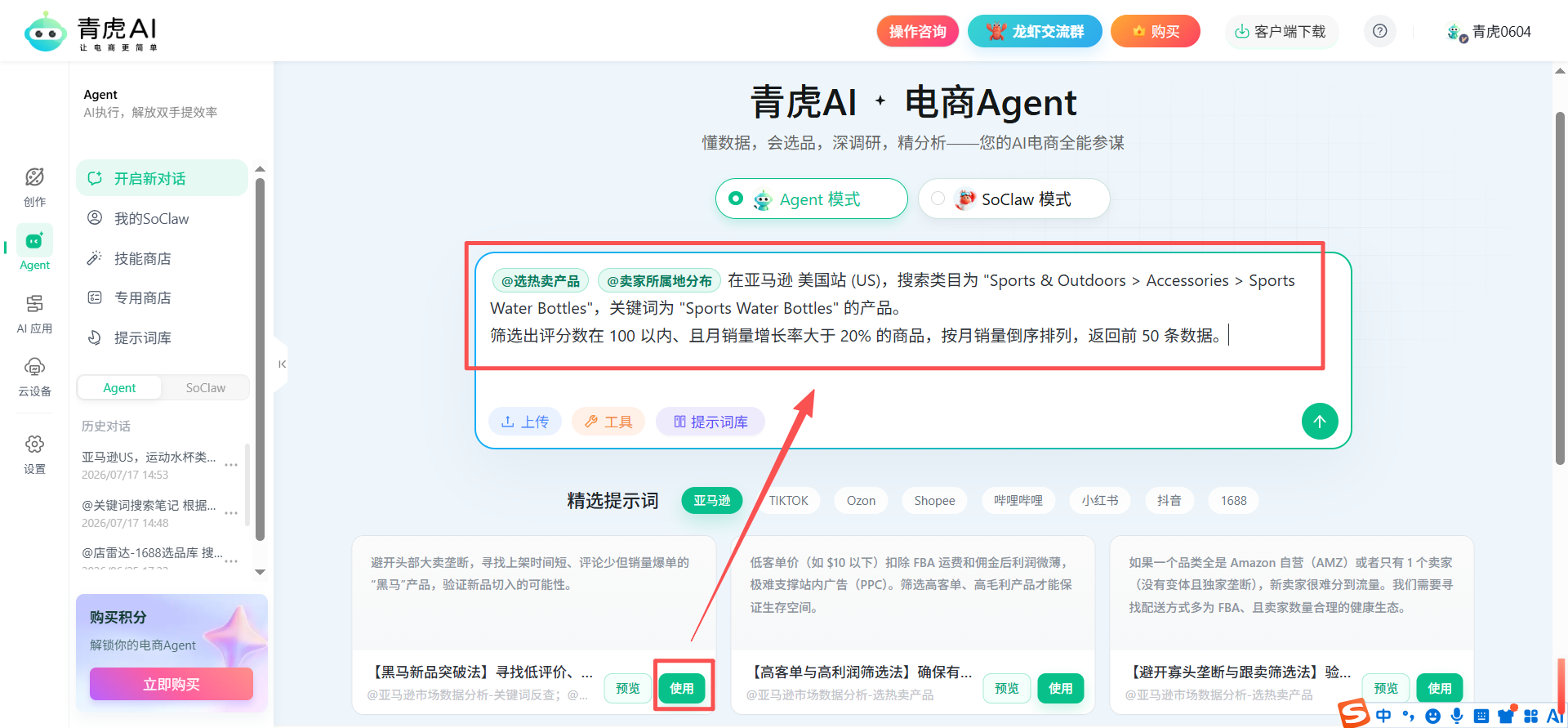Click 客户端下载 button
This screenshot has width=1568, height=728.
pos(1281,31)
